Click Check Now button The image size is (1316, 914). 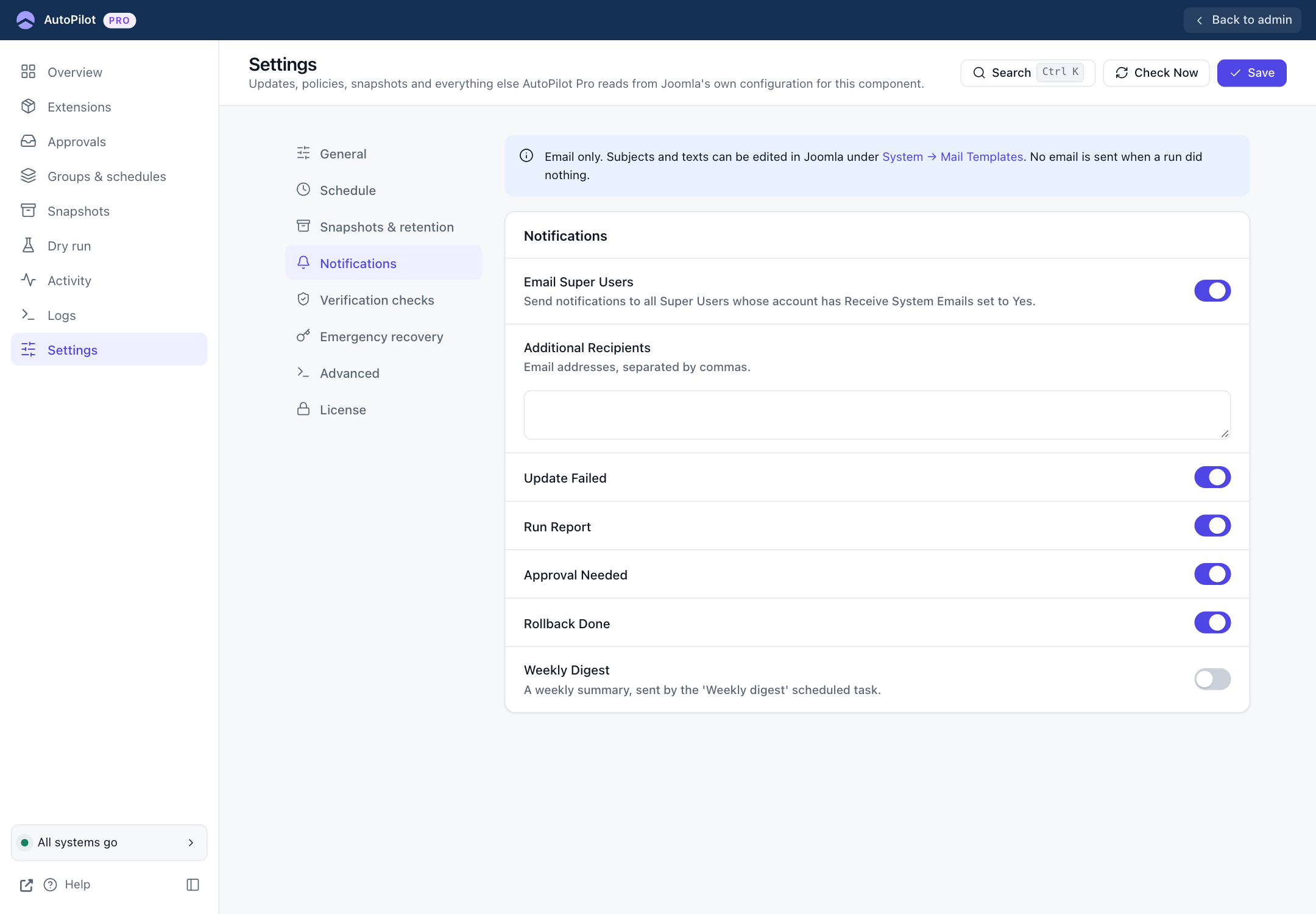point(1156,73)
